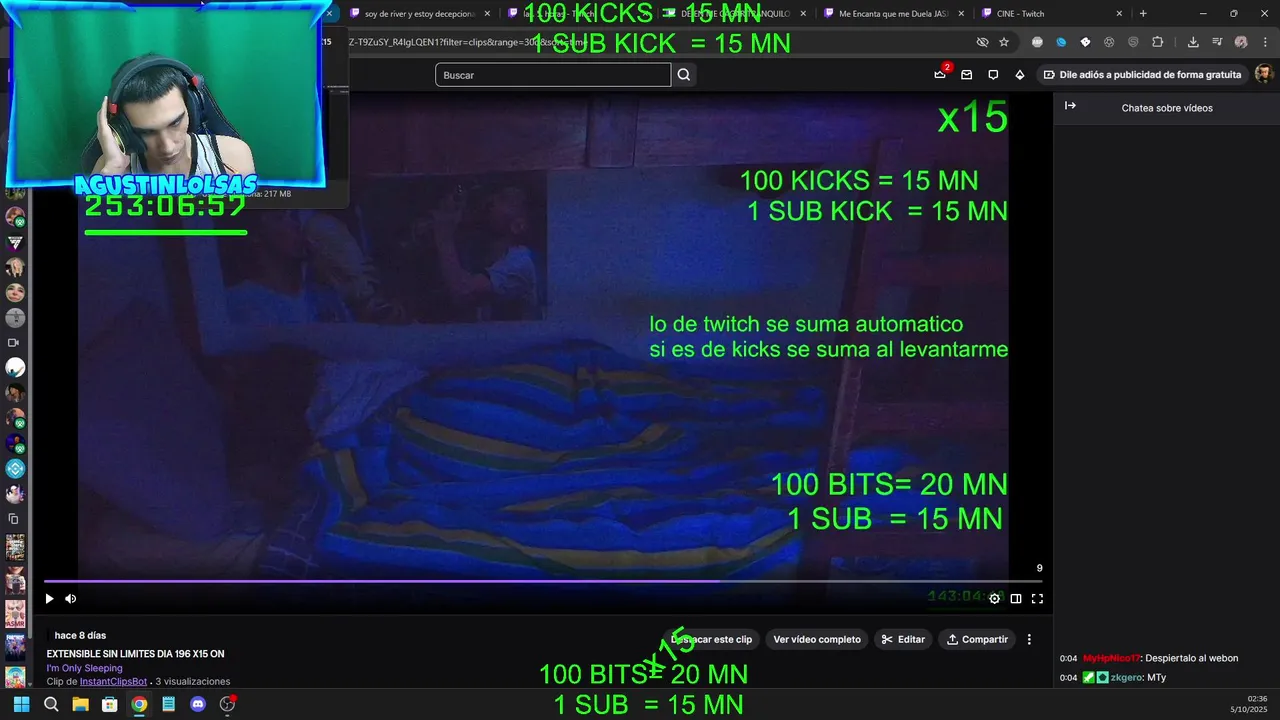Open Chrome downloads icon
Image resolution: width=1280 pixels, height=720 pixels.
point(1193,42)
